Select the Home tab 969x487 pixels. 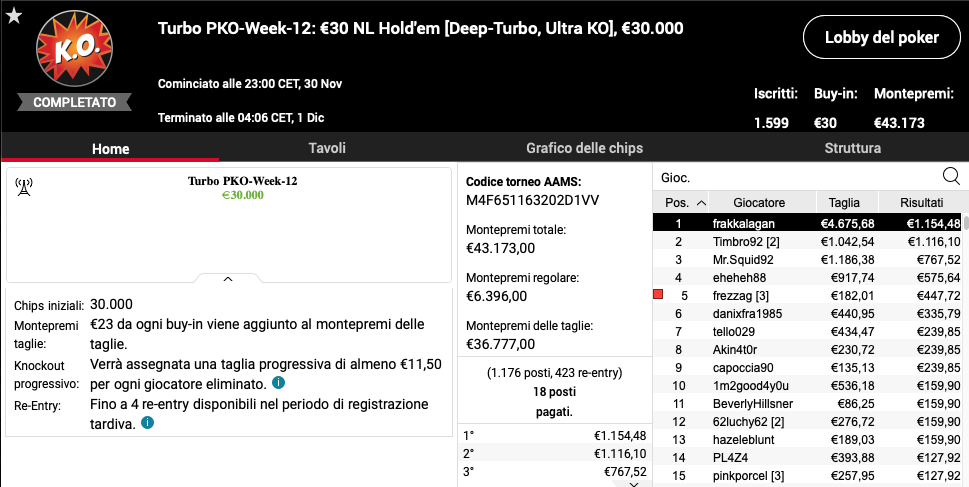click(x=110, y=149)
